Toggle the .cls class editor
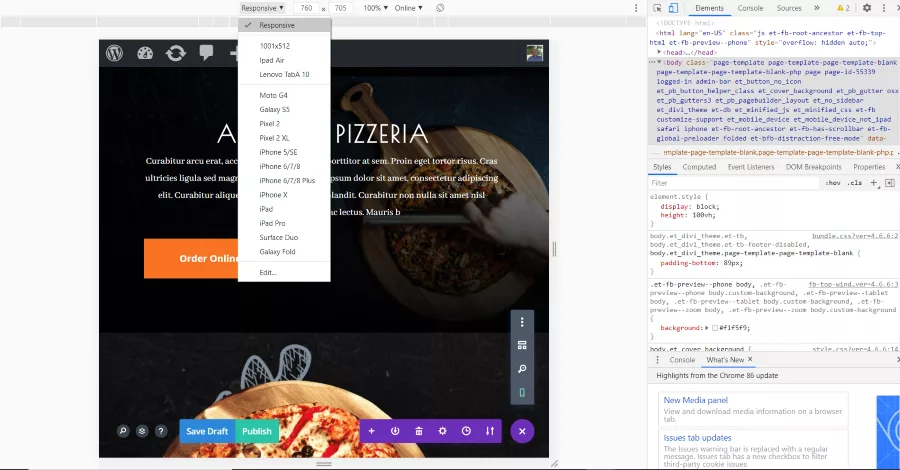The height and width of the screenshot is (470, 900). [x=855, y=182]
